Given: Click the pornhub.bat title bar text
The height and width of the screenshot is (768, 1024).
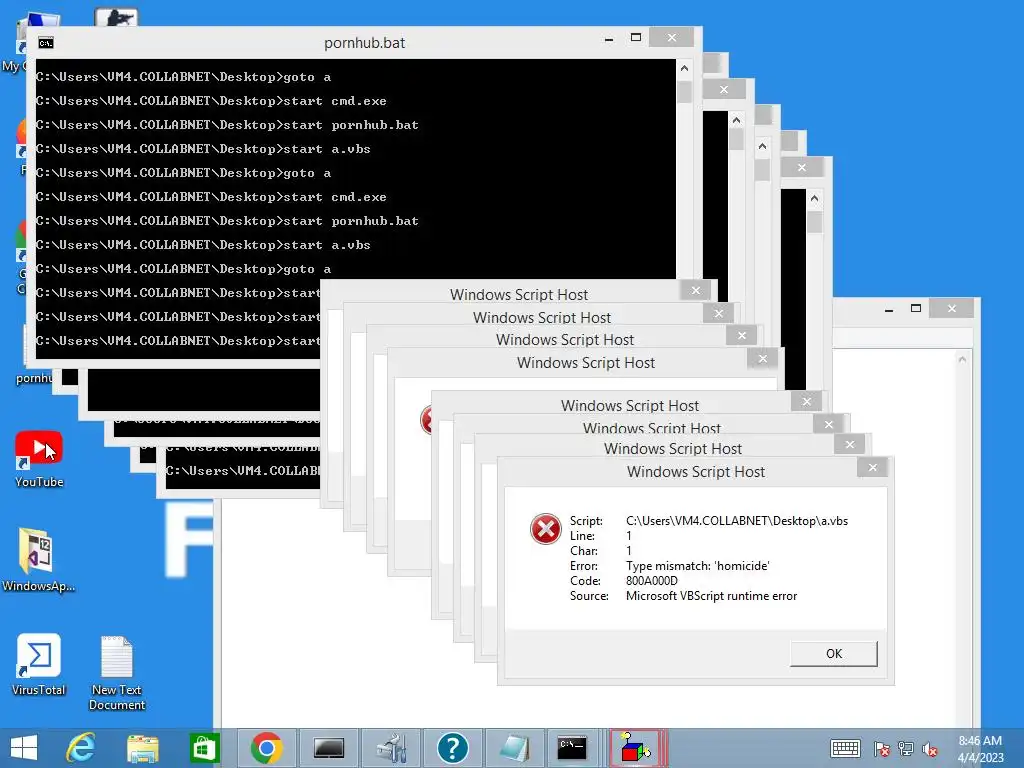Looking at the screenshot, I should pos(364,43).
